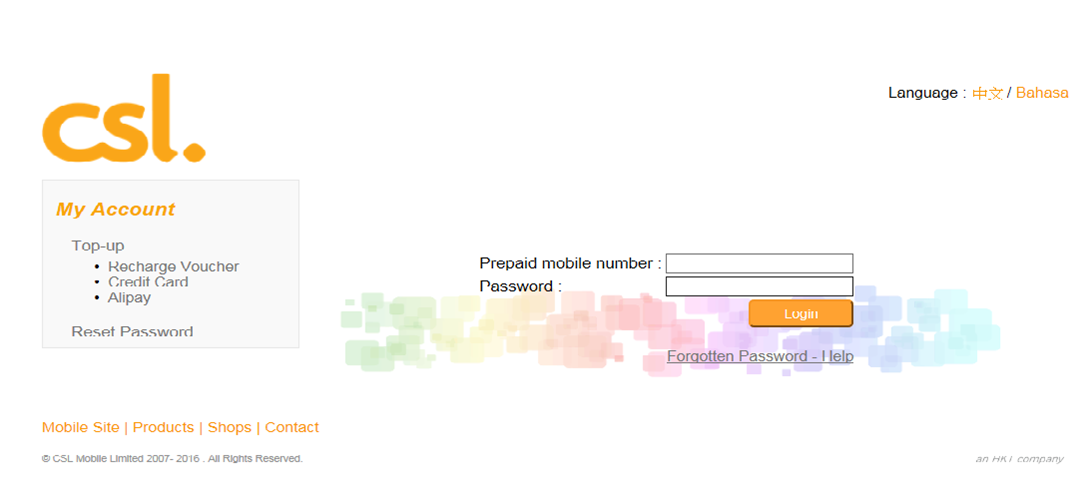Choose Credit Card top-up option
This screenshot has width=1084, height=483.
point(148,282)
